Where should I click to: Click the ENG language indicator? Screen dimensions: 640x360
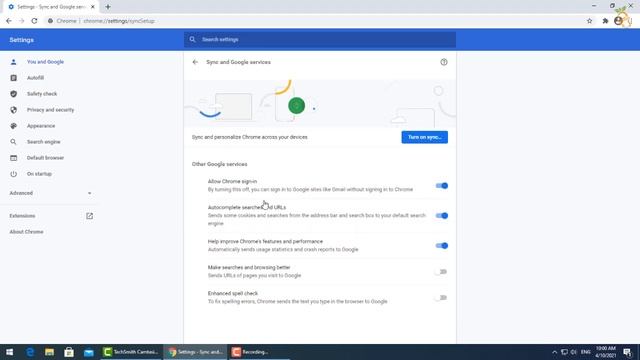[x=586, y=352]
